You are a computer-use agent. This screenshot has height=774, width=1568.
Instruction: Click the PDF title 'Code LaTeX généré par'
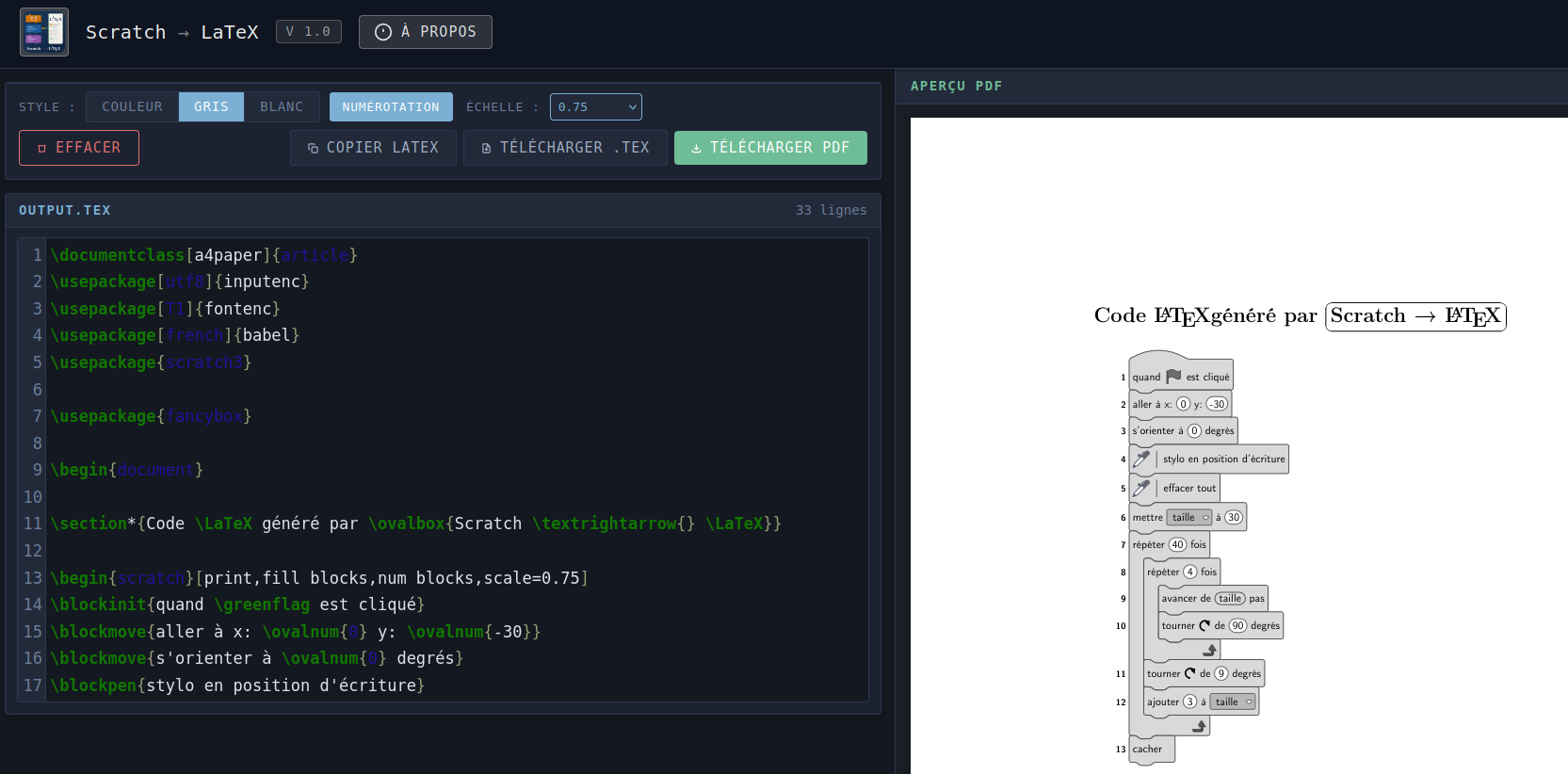coord(1205,315)
